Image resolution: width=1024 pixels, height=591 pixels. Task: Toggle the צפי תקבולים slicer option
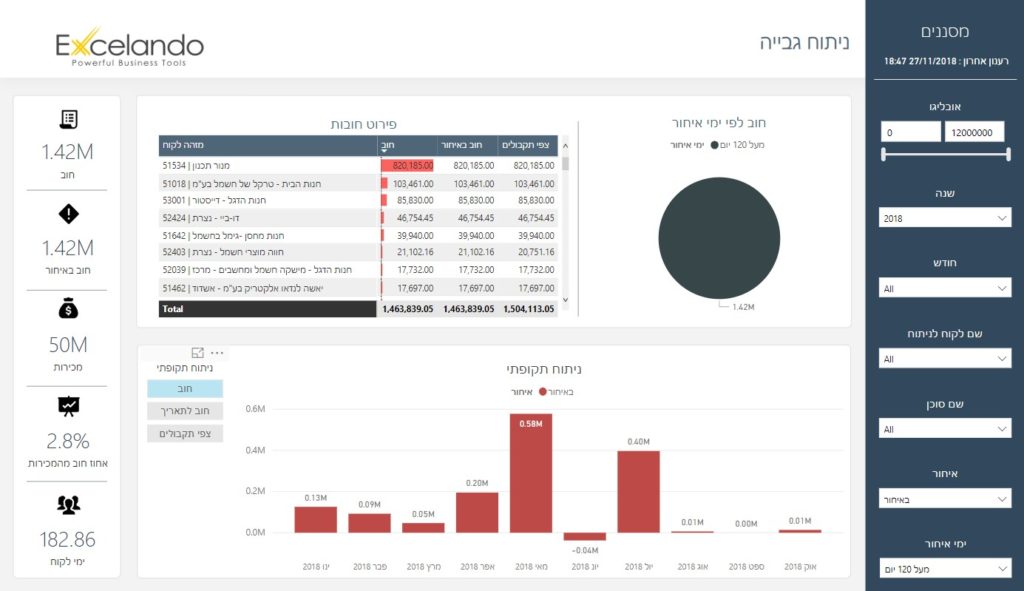[185, 434]
